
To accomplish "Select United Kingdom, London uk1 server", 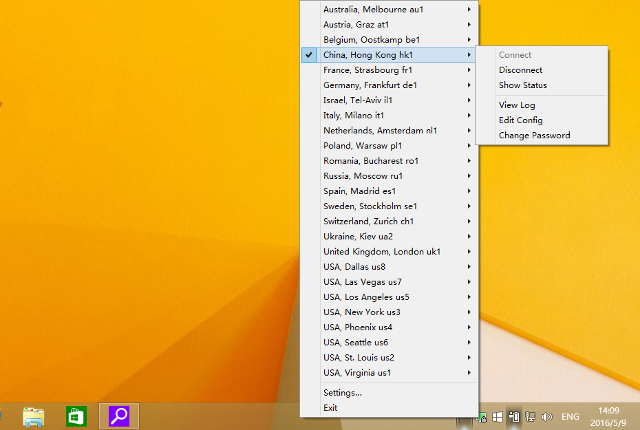I will 389,251.
